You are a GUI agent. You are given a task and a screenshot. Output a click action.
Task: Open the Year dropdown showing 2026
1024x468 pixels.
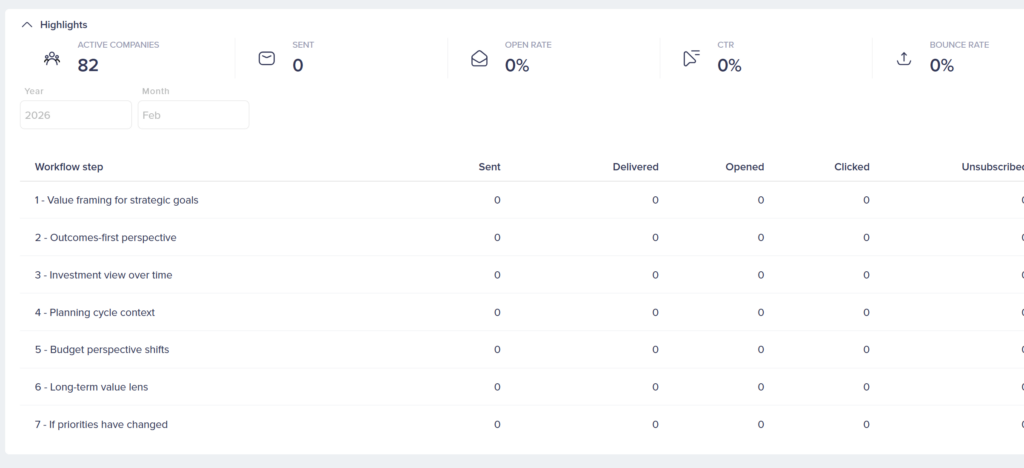point(76,115)
